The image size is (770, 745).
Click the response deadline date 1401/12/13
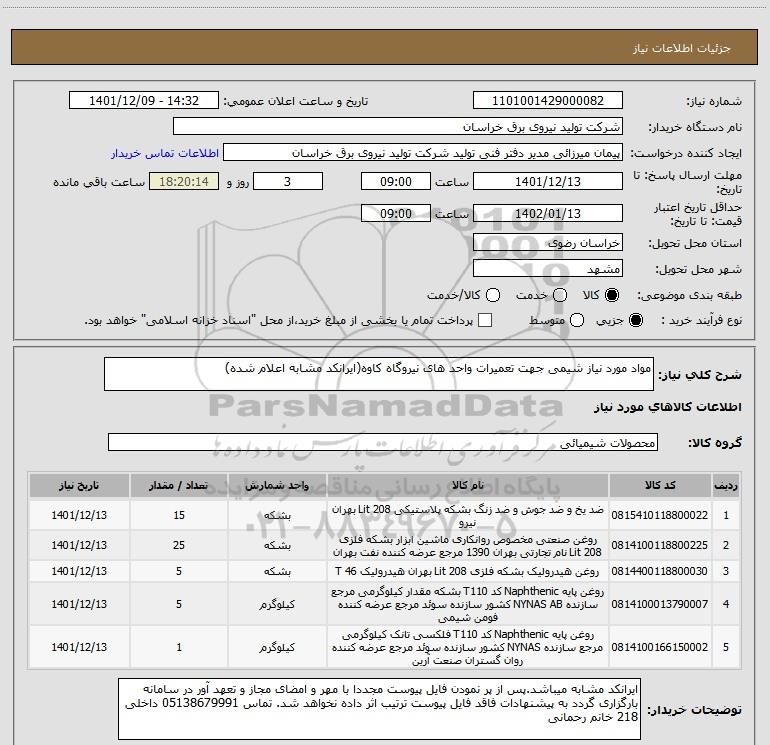pos(548,181)
